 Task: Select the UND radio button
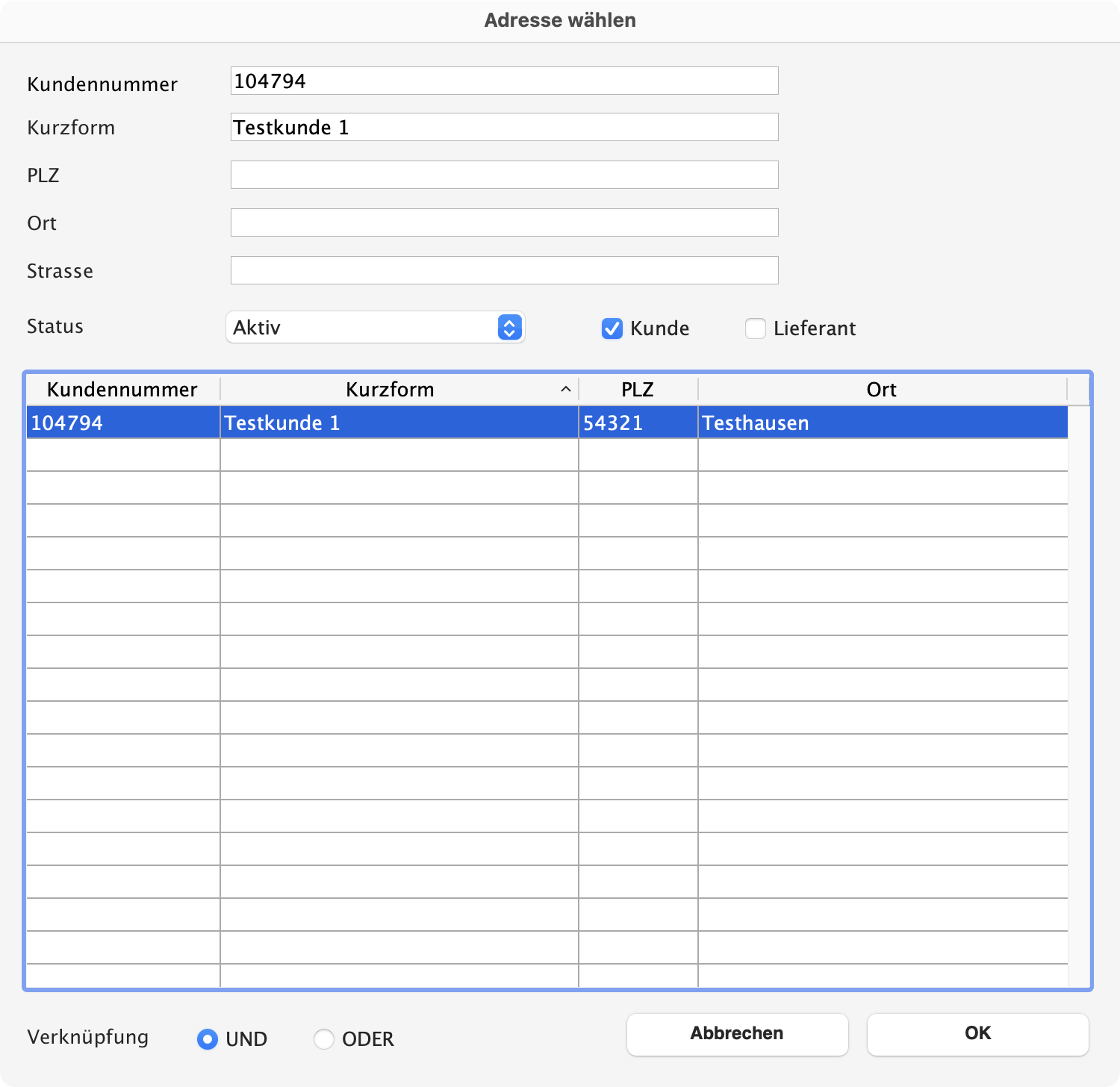coord(208,1039)
